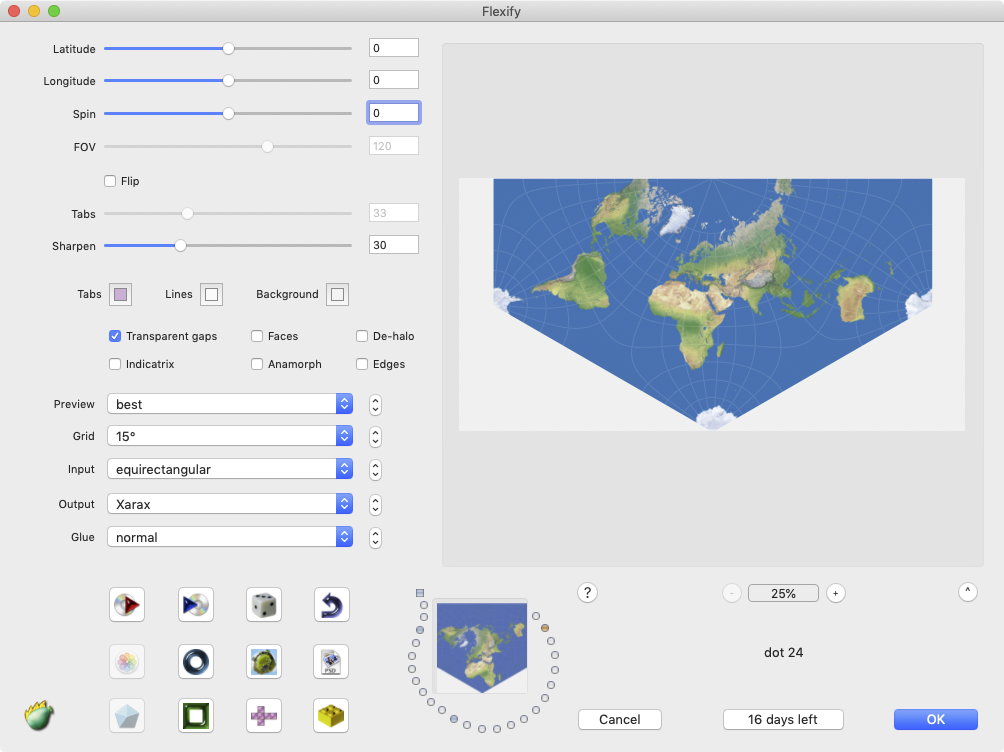
Task: Click the red arrow disc icon
Action: (x=127, y=605)
